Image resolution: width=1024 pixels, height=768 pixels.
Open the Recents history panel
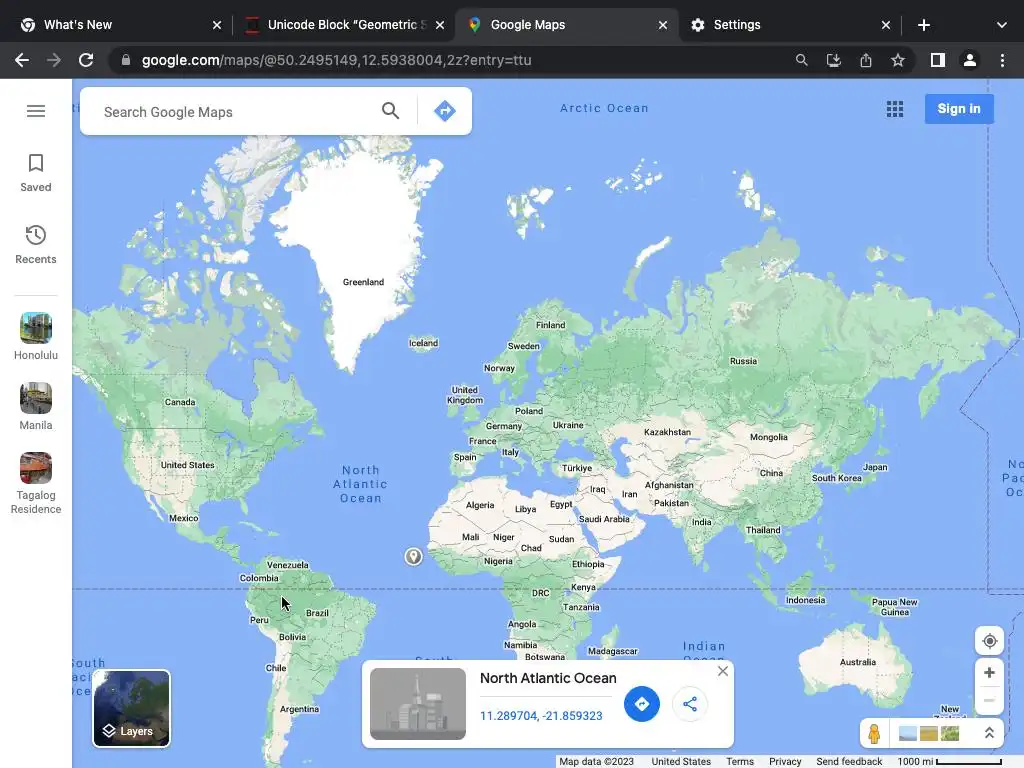pyautogui.click(x=36, y=245)
